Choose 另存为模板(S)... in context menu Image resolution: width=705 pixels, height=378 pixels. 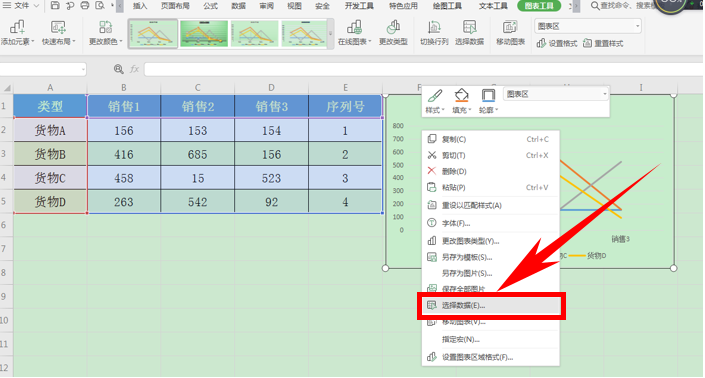pyautogui.click(x=491, y=258)
